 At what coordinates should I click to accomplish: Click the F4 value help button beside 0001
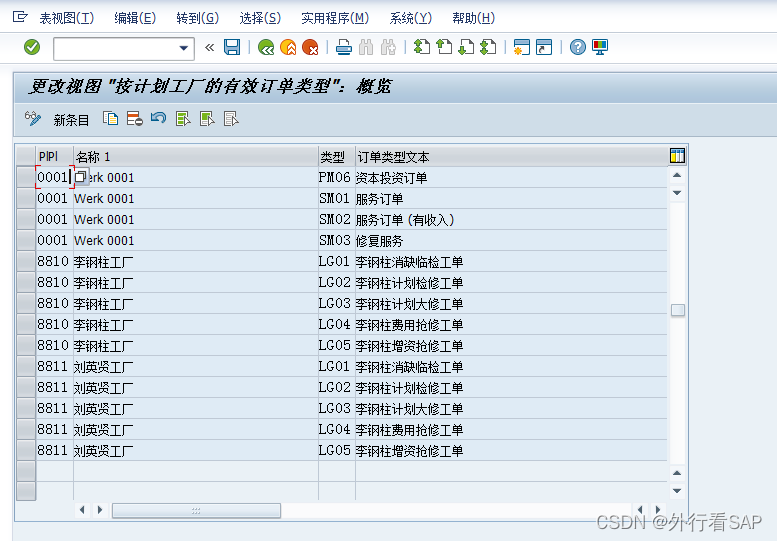click(x=81, y=177)
